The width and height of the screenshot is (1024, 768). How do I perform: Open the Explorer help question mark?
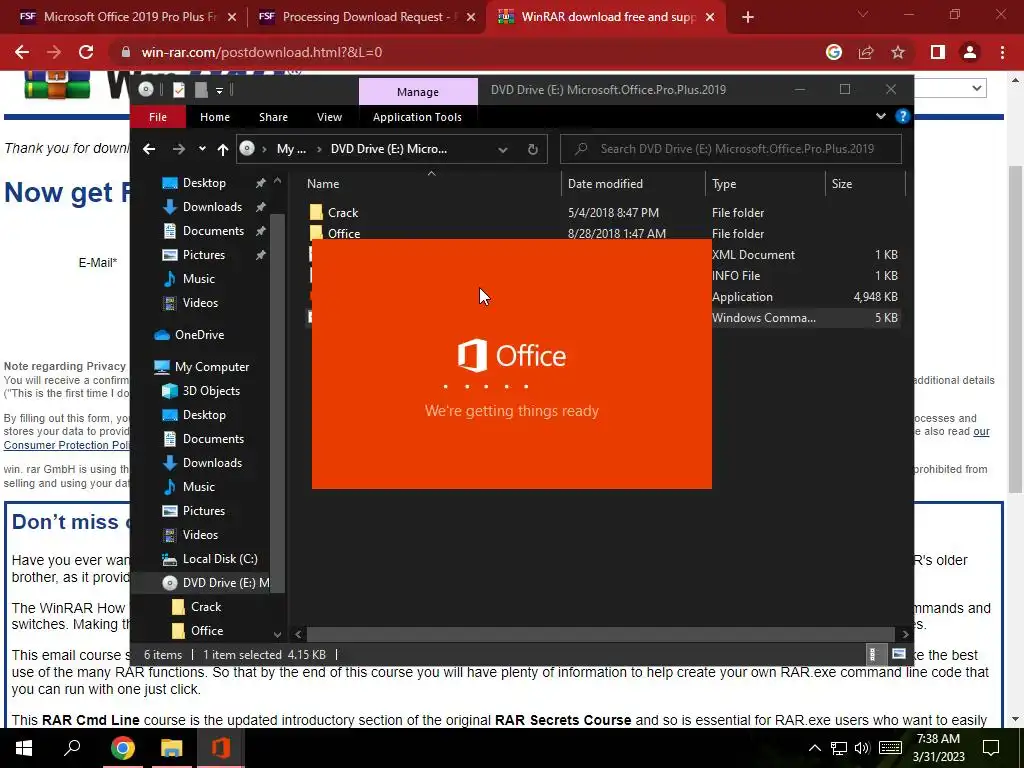903,116
